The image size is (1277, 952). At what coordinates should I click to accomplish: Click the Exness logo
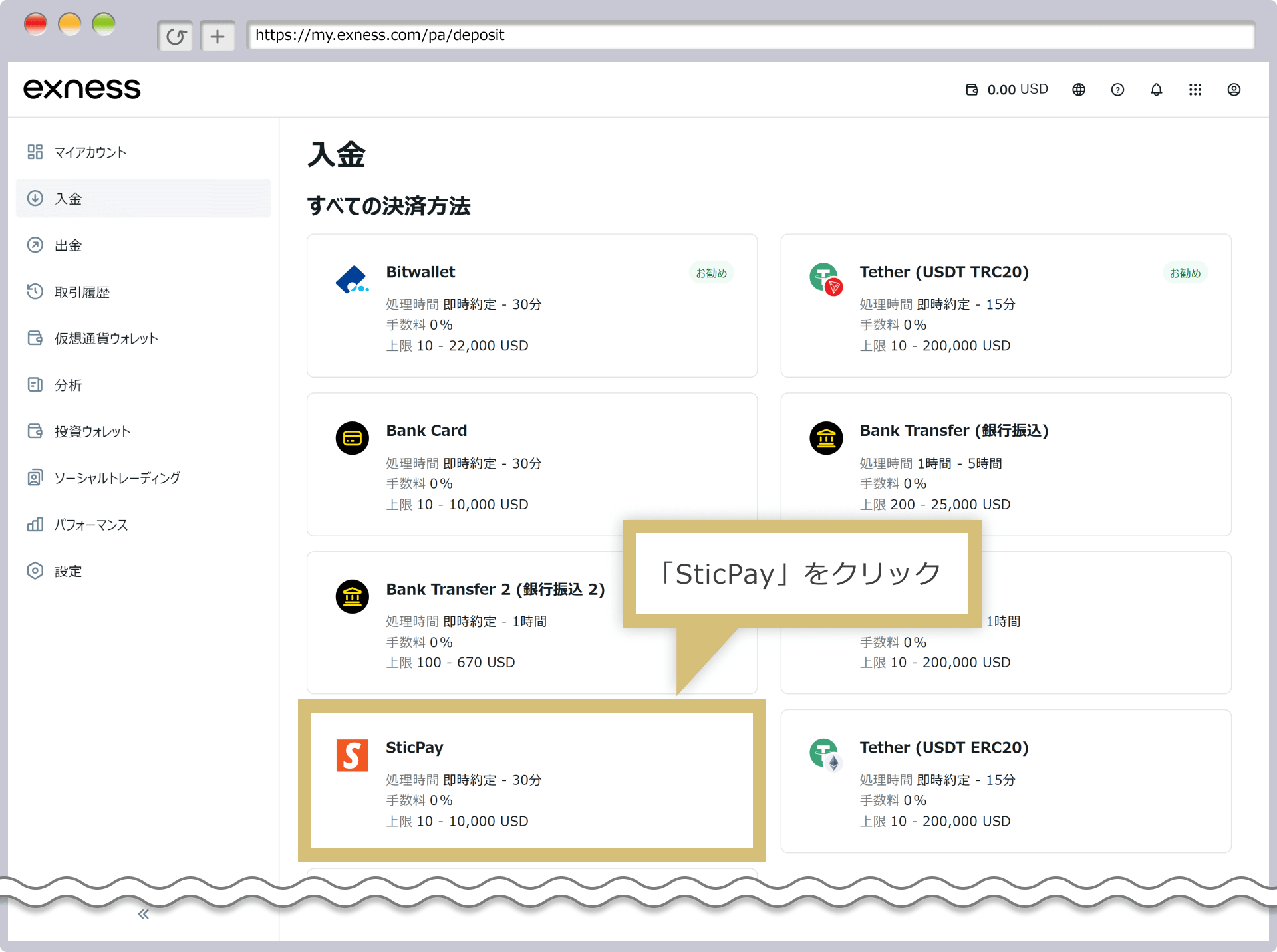pyautogui.click(x=82, y=89)
